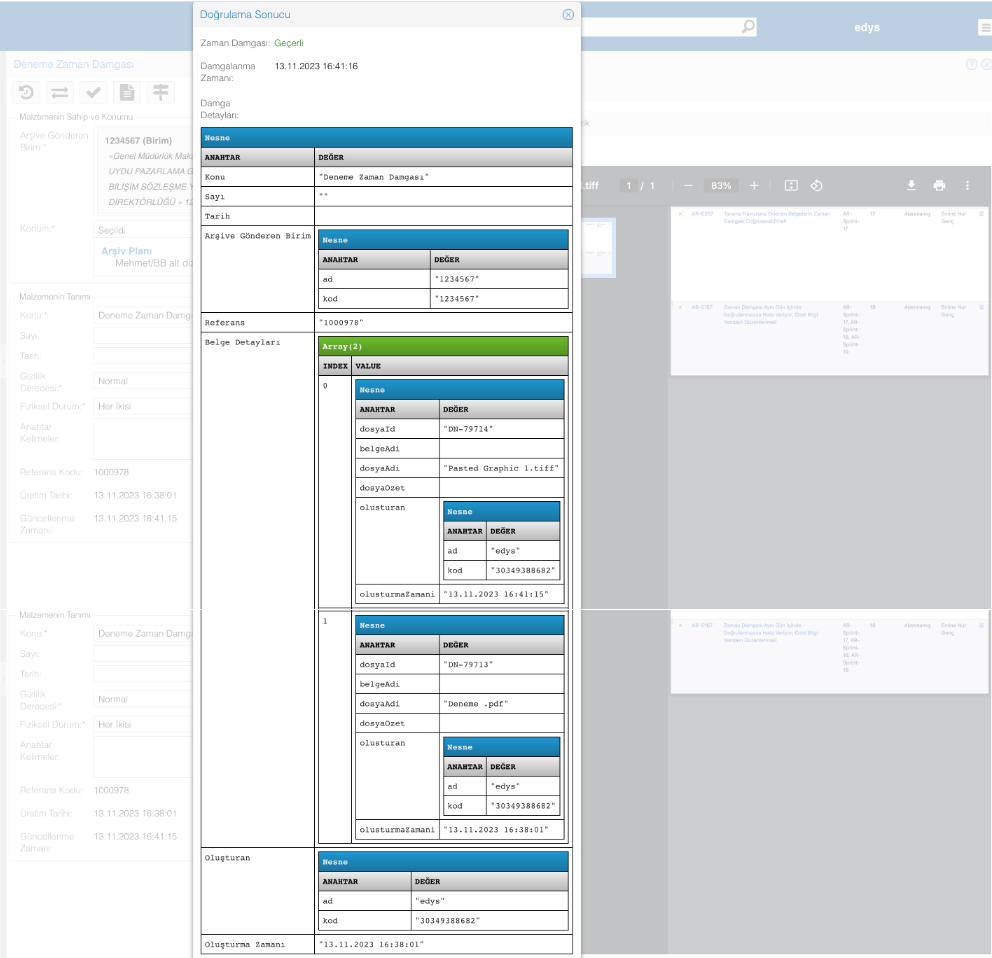
Task: Click the search magnifier icon in top bar
Action: [748, 27]
